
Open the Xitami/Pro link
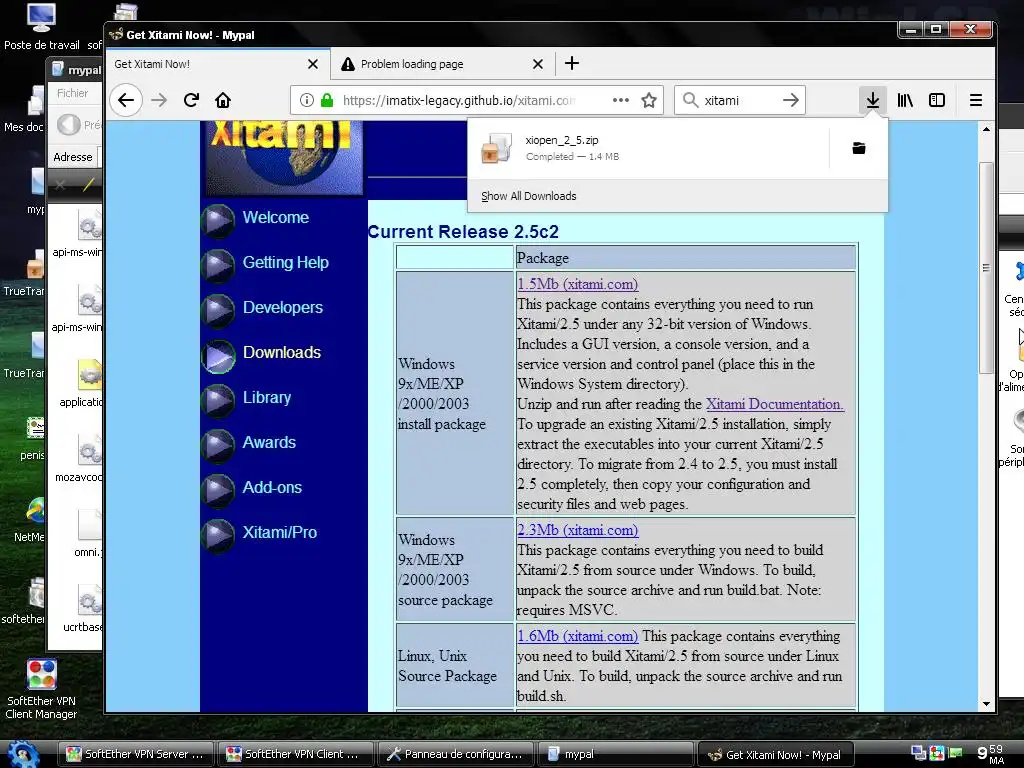[x=280, y=533]
